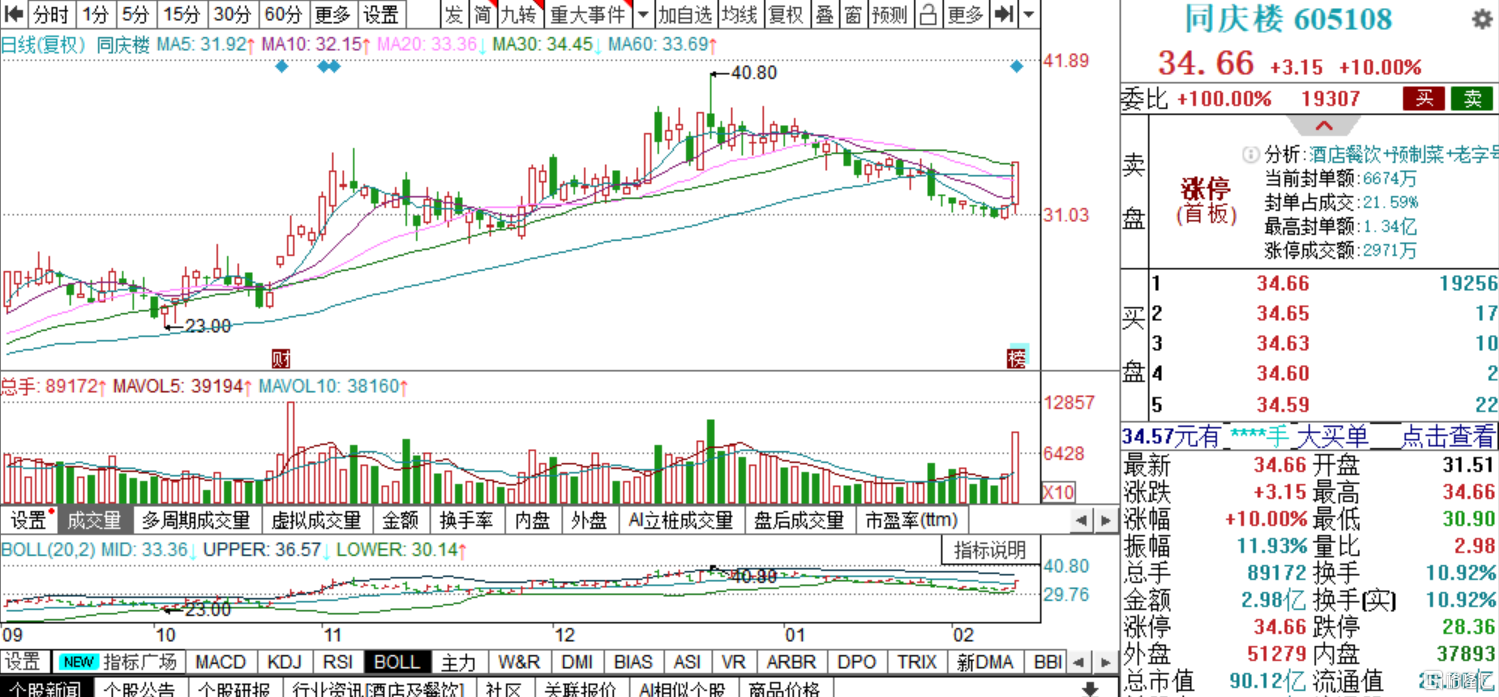Viewport: 1499px width, 697px height.
Task: Move the volume indicator tabs left with arrow
Action: point(1081,520)
